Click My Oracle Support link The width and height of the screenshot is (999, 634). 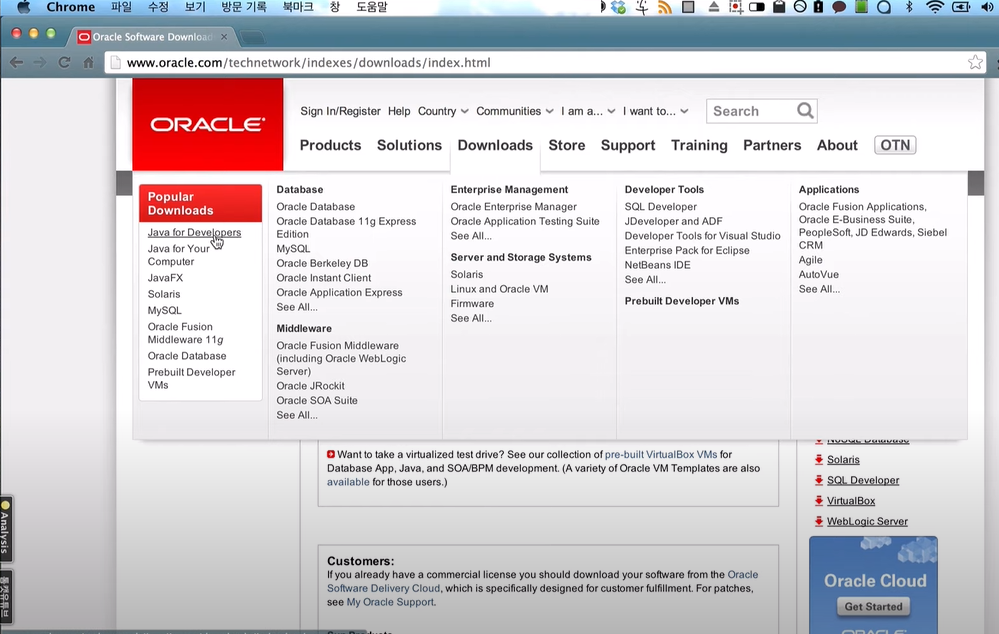391,602
